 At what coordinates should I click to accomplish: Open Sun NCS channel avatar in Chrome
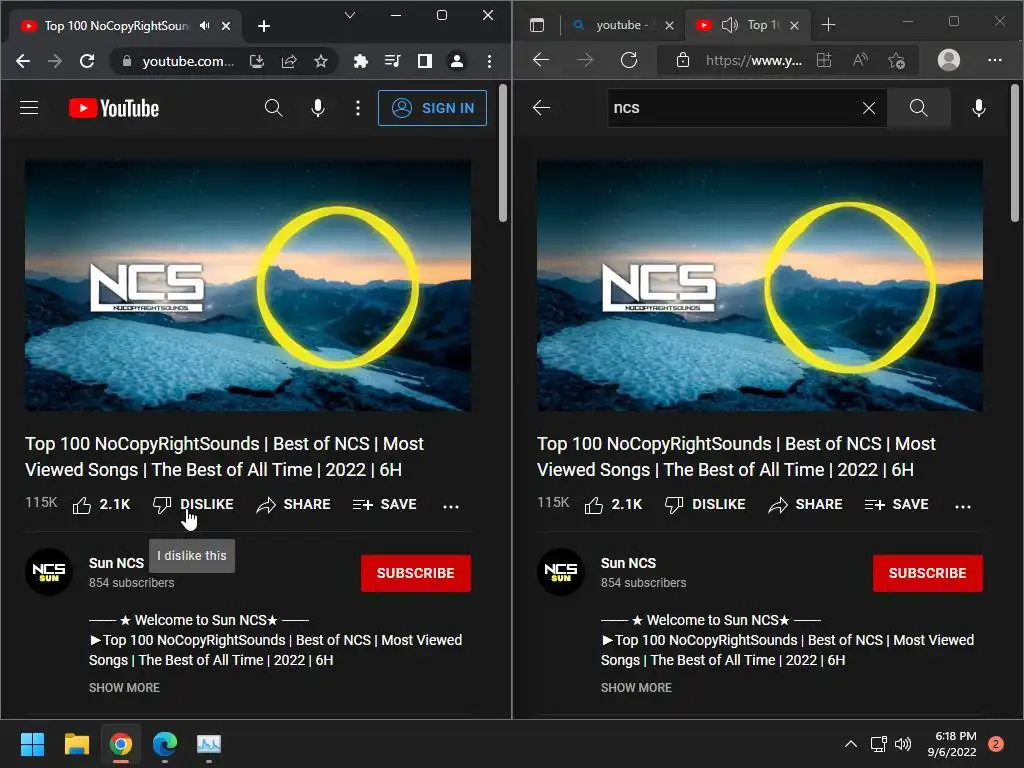coord(49,571)
